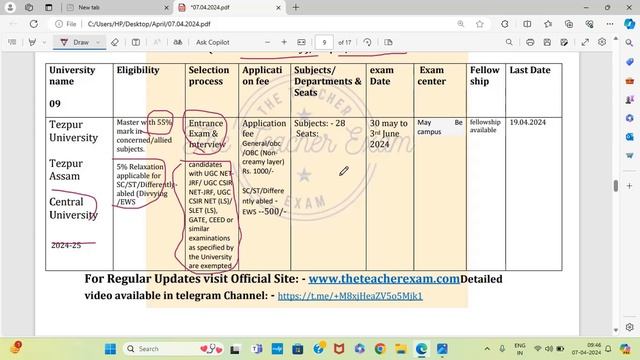Toggle Edge split screen
640x360 pixels.
527,24
